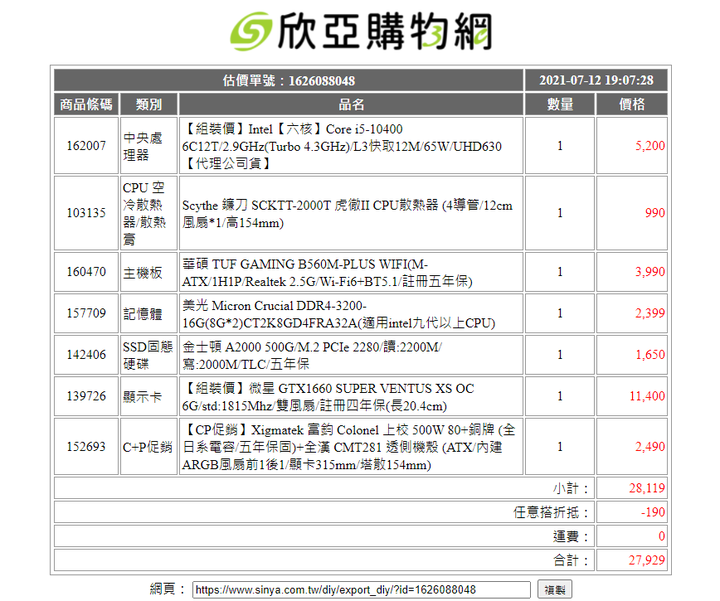Click quote number 估價單號：1626088048 header

click(289, 81)
